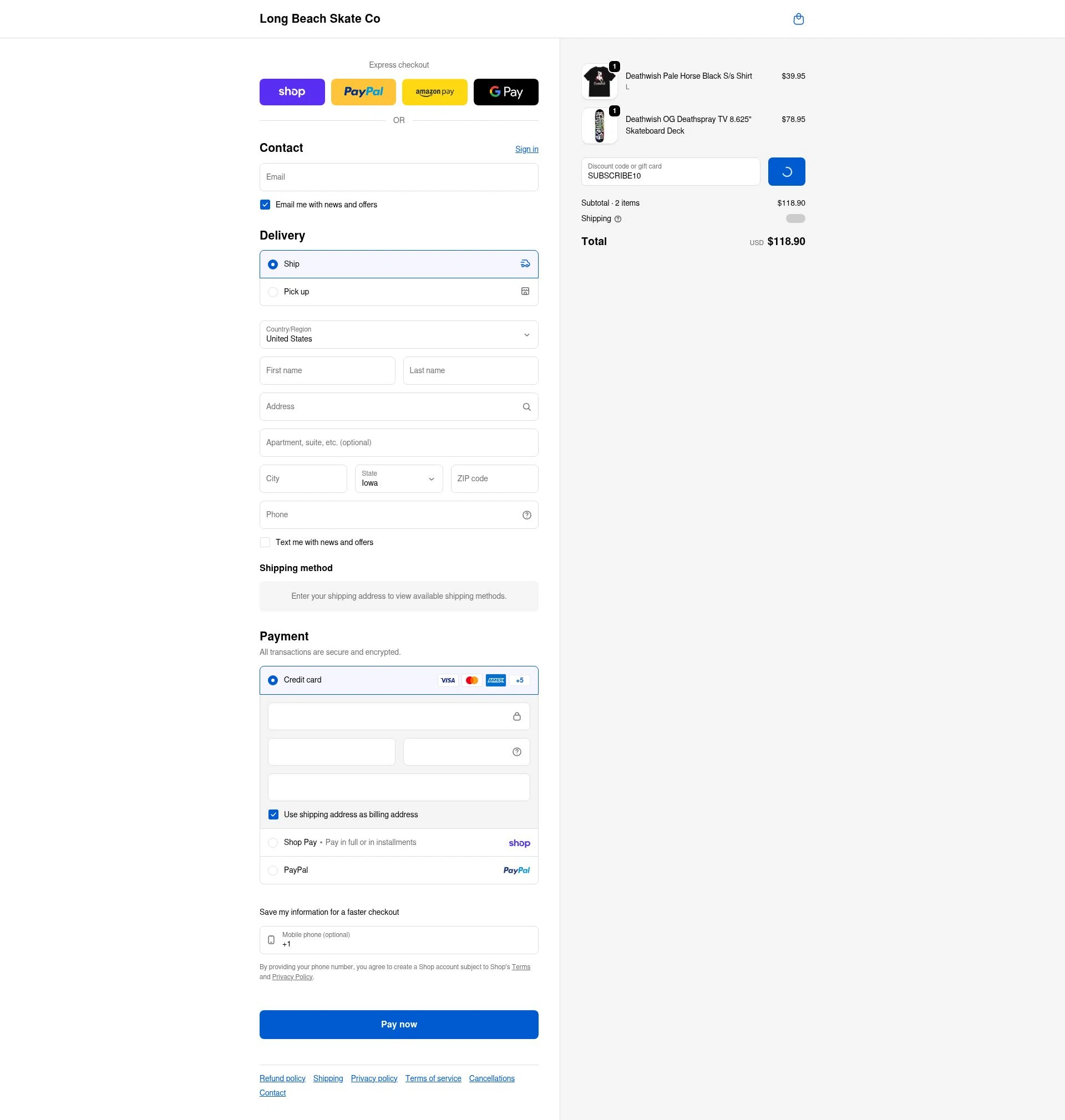This screenshot has width=1065, height=1120.
Task: Start PayPal express checkout
Action: pyautogui.click(x=363, y=91)
